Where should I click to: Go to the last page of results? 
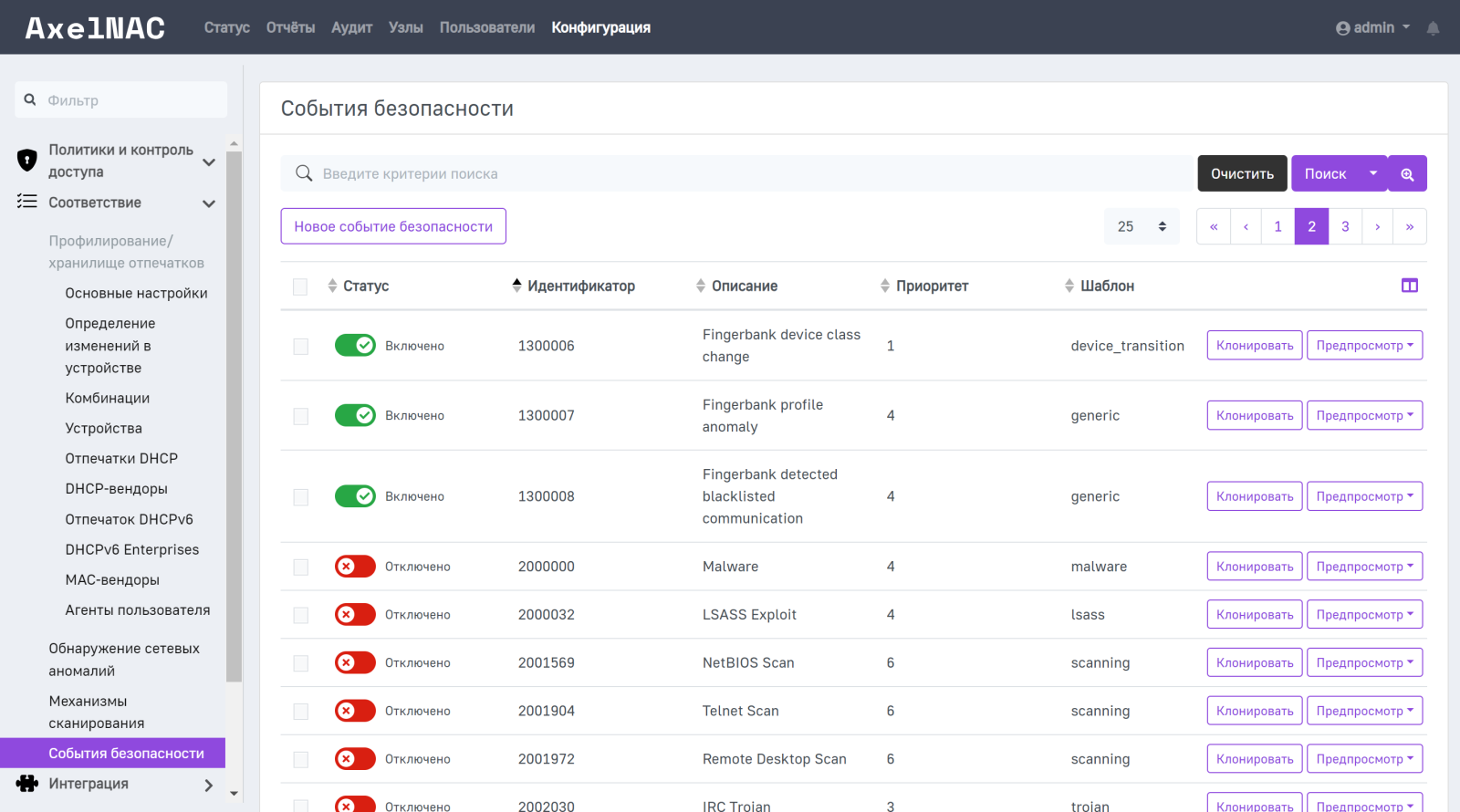pyautogui.click(x=1409, y=227)
